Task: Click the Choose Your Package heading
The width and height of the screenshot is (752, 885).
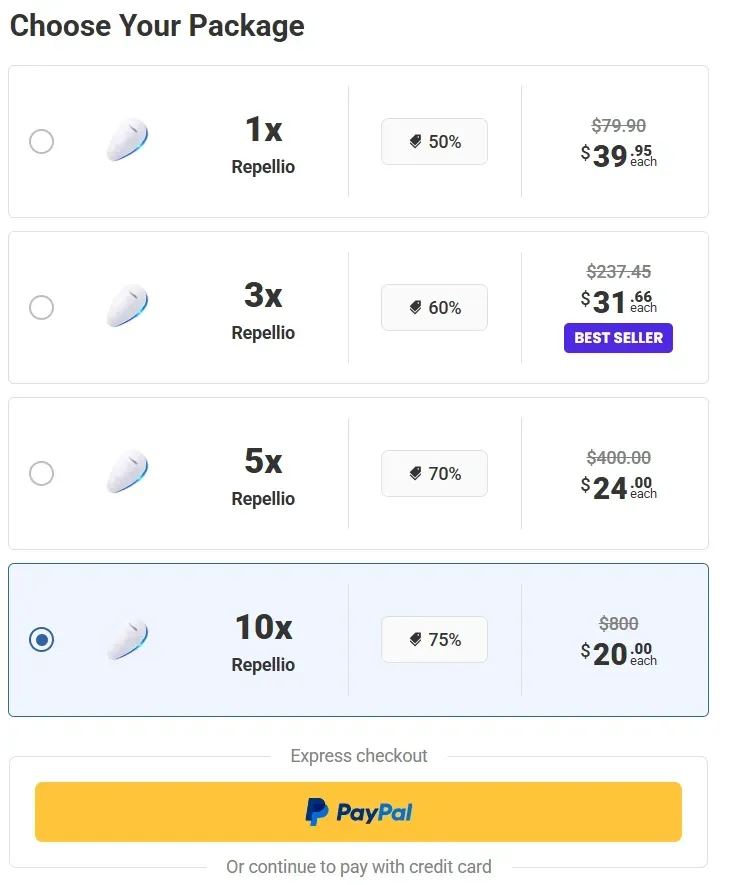Action: click(x=156, y=26)
